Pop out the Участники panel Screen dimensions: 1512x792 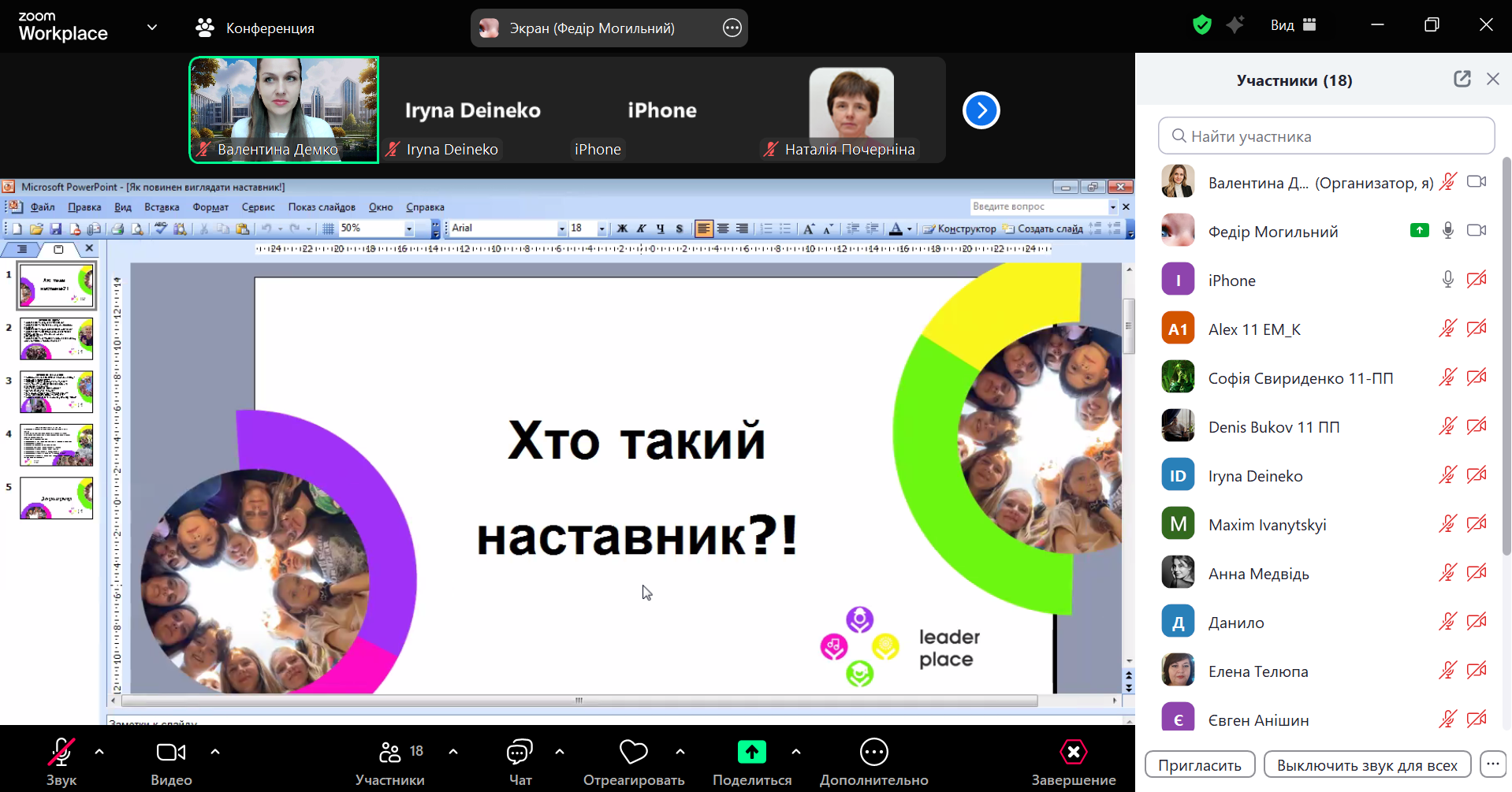click(1462, 79)
